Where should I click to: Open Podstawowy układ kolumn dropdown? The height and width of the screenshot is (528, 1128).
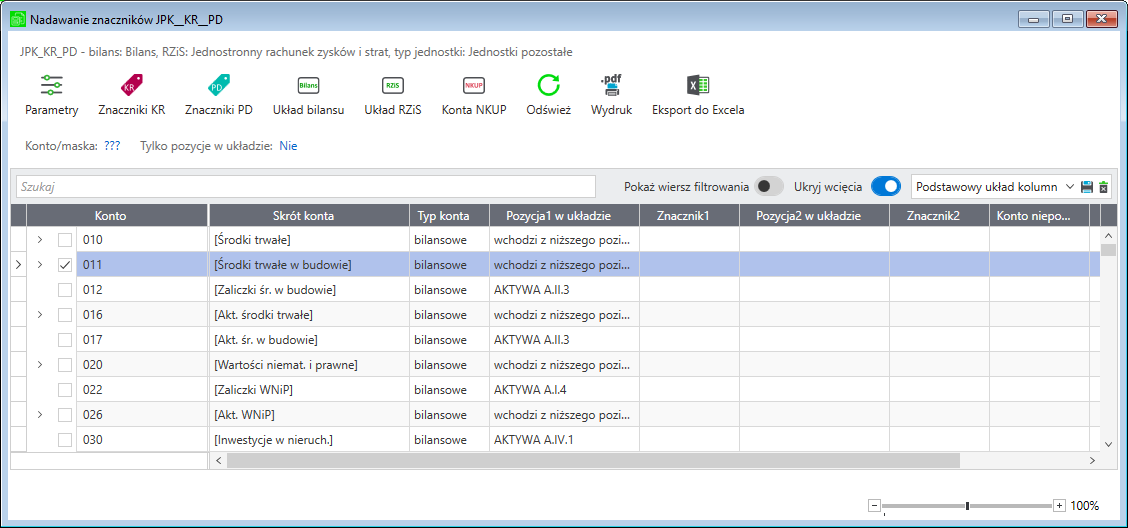993,186
